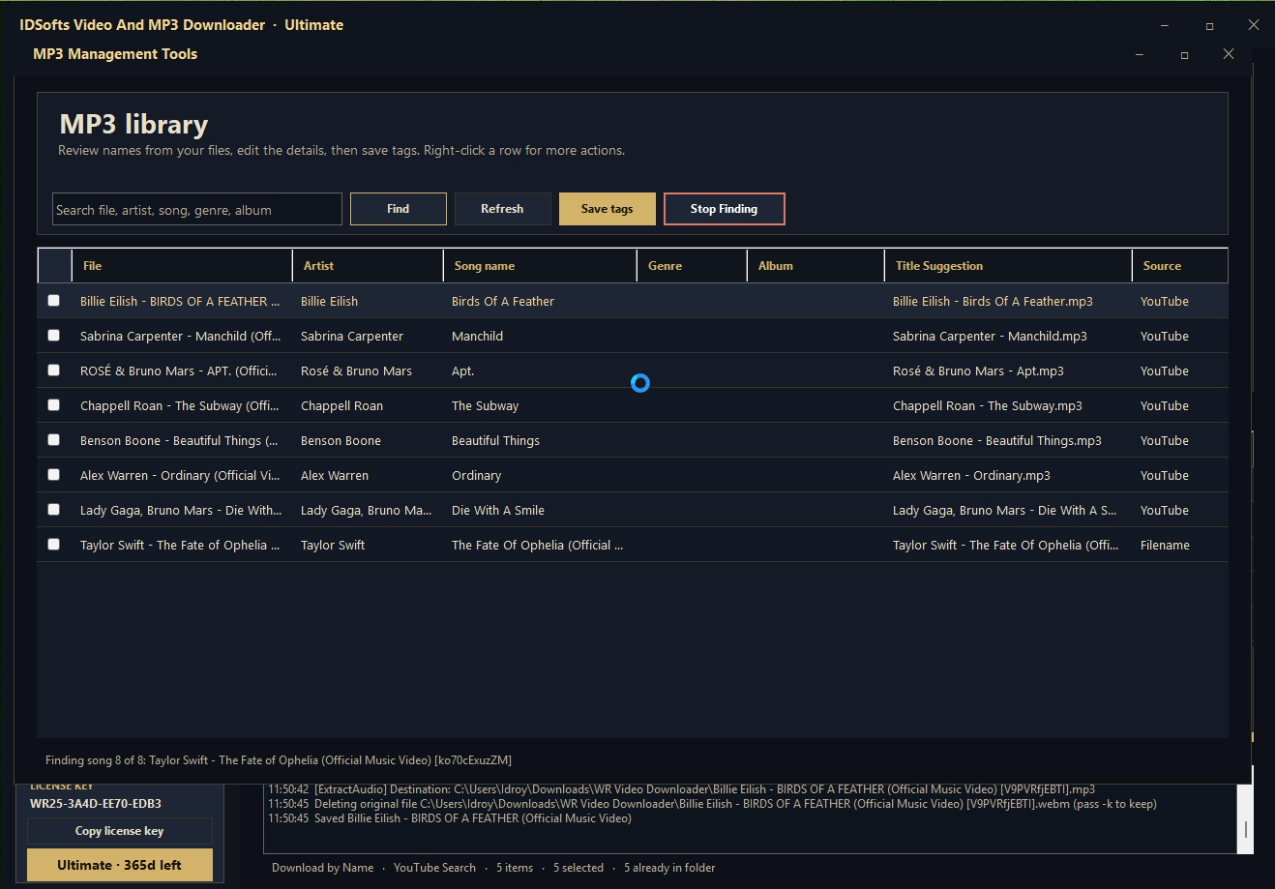Image resolution: width=1275 pixels, height=889 pixels.
Task: Click the Title Suggestion column header
Action: 1008,266
